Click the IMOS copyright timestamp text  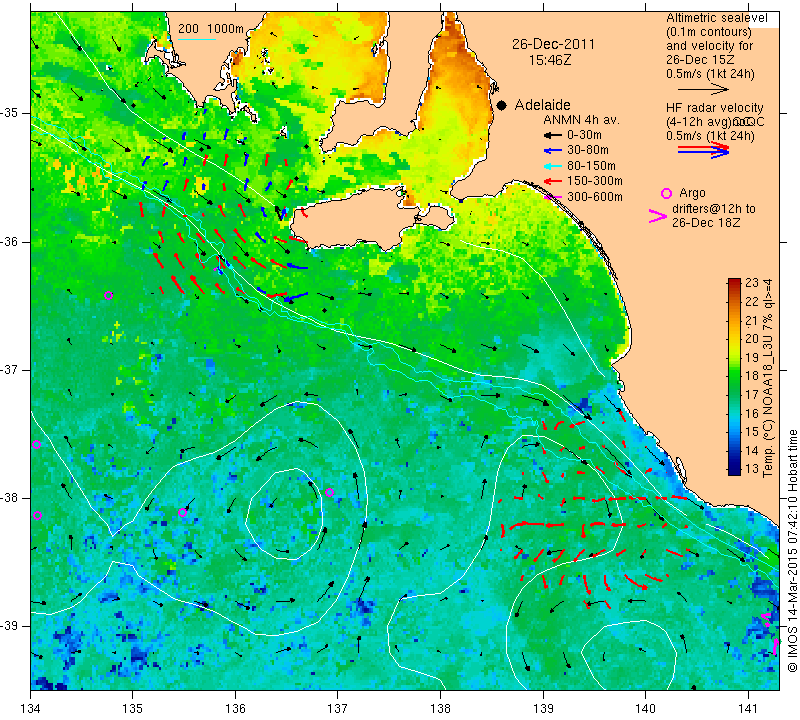(x=792, y=550)
